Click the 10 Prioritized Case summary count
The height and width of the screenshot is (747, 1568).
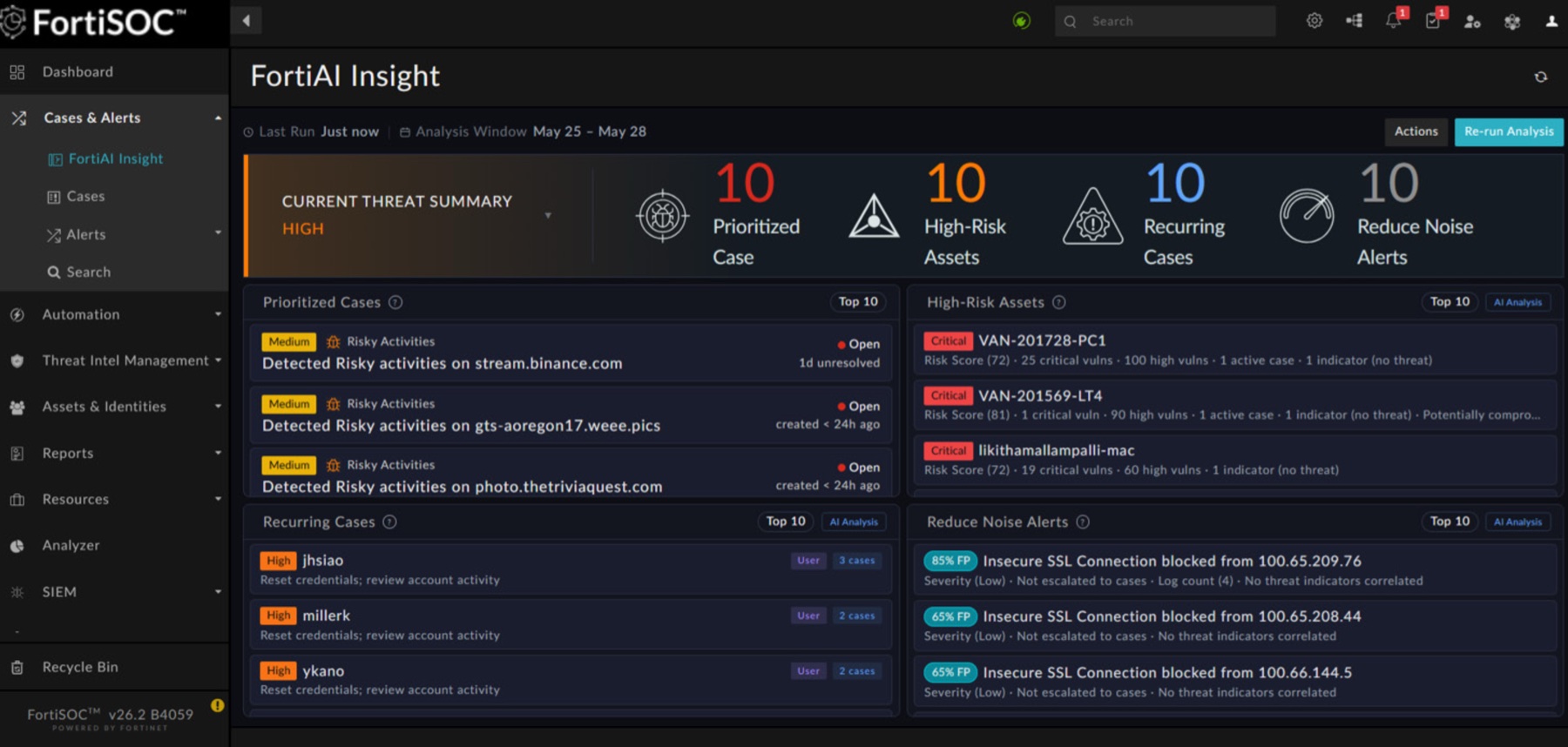(745, 183)
